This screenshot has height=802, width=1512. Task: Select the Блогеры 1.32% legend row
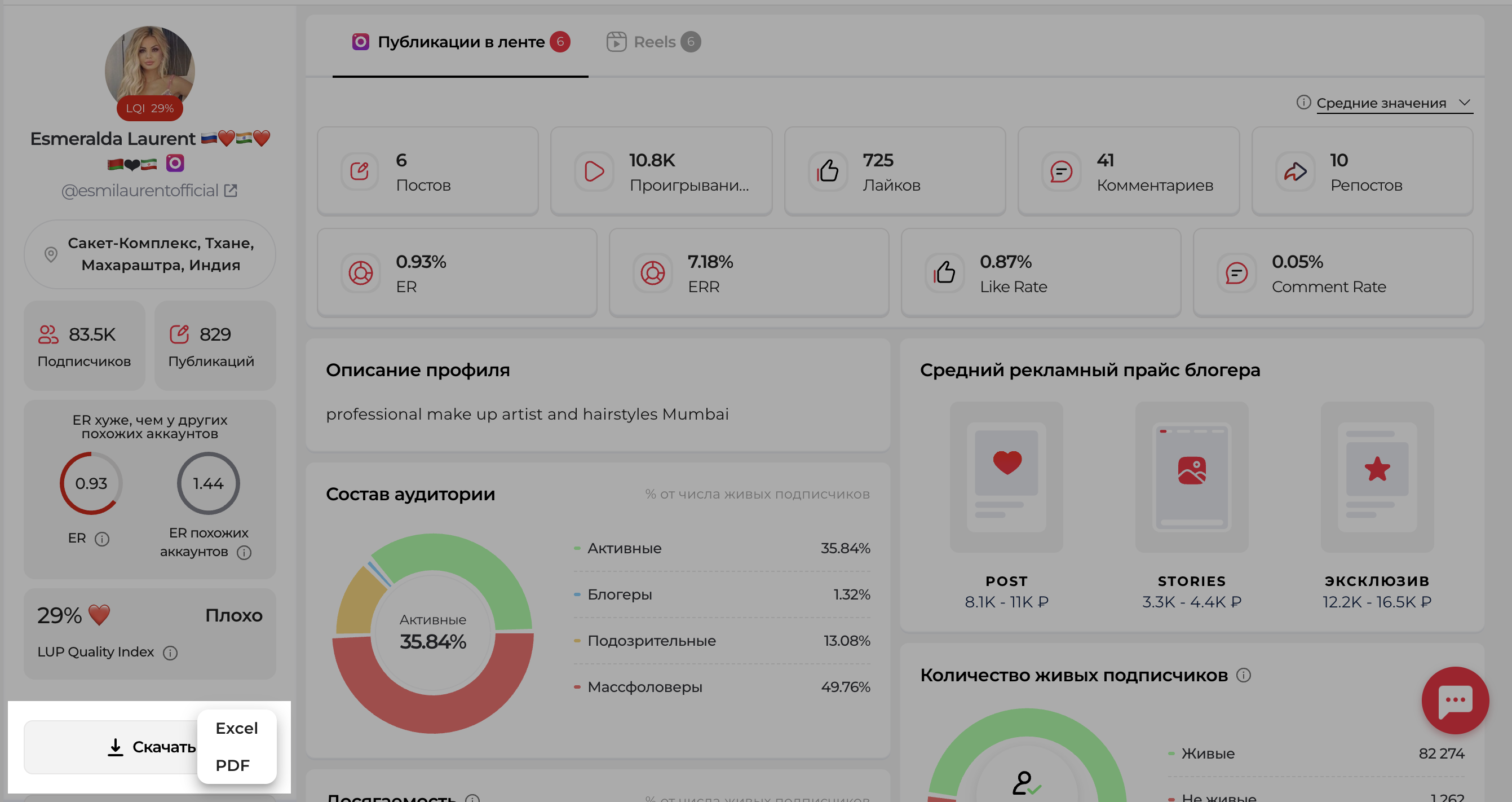pos(722,594)
